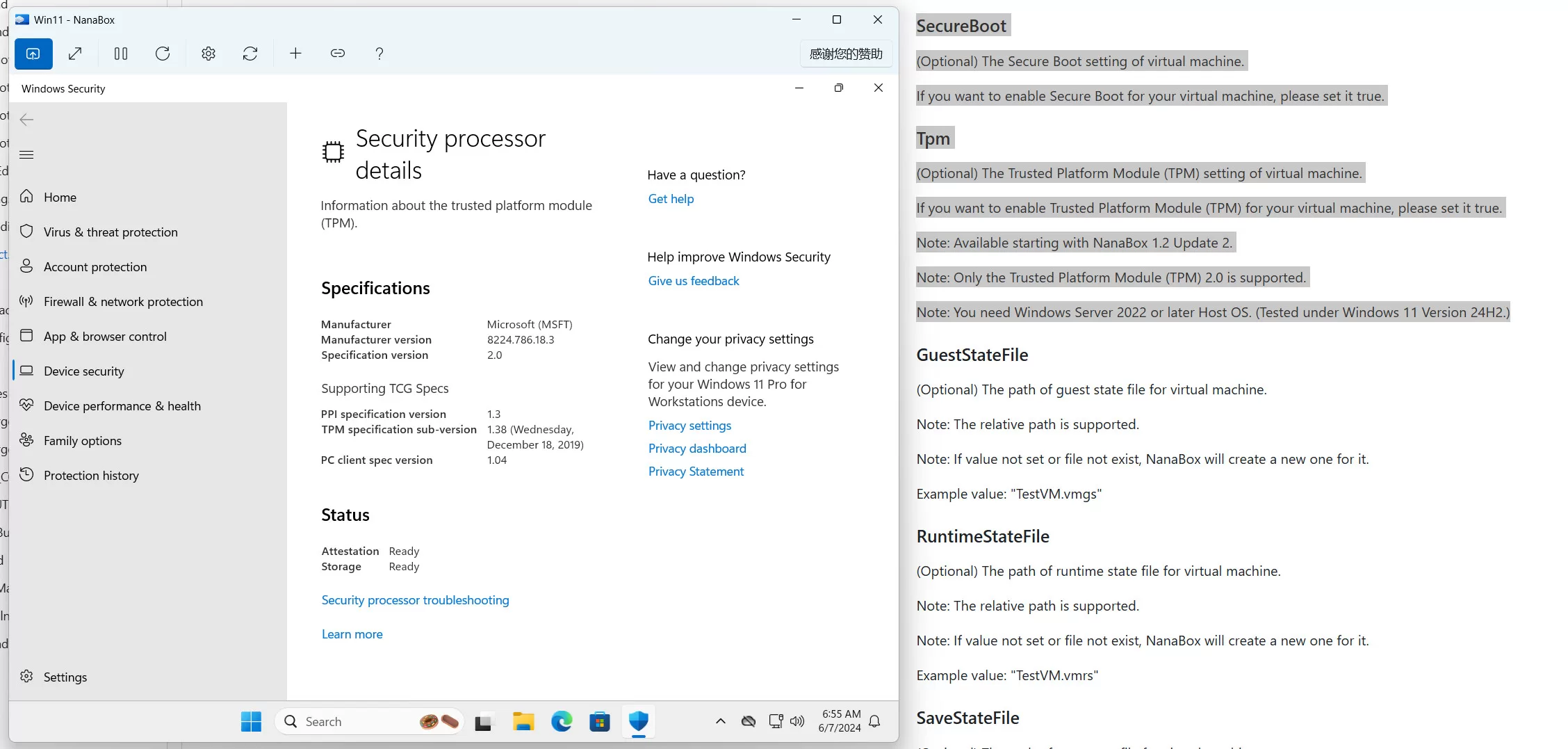1568x749 pixels.
Task: Click the restart virtual machine icon
Action: [163, 54]
